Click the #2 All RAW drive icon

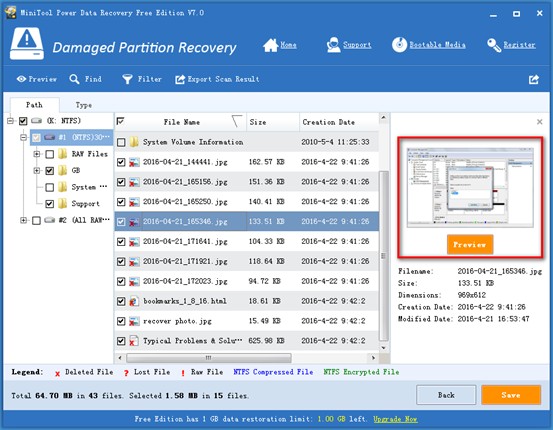(x=50, y=220)
